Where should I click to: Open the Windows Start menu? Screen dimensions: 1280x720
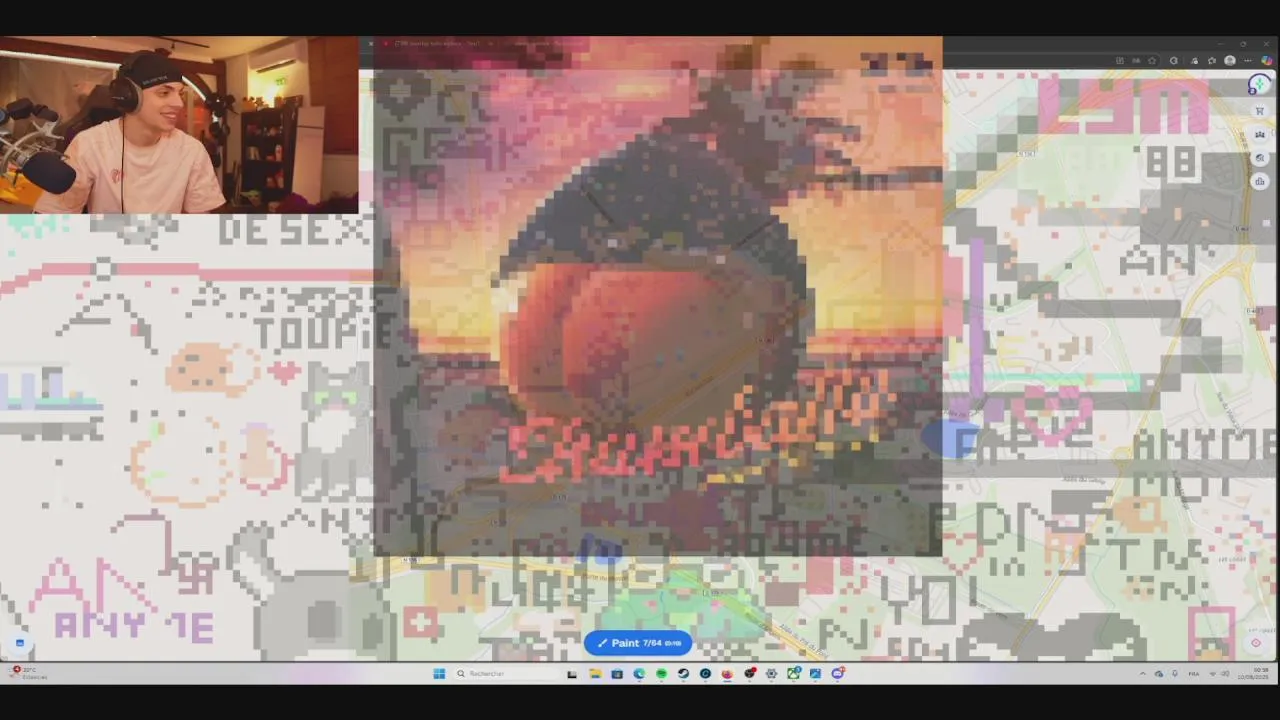pos(439,674)
